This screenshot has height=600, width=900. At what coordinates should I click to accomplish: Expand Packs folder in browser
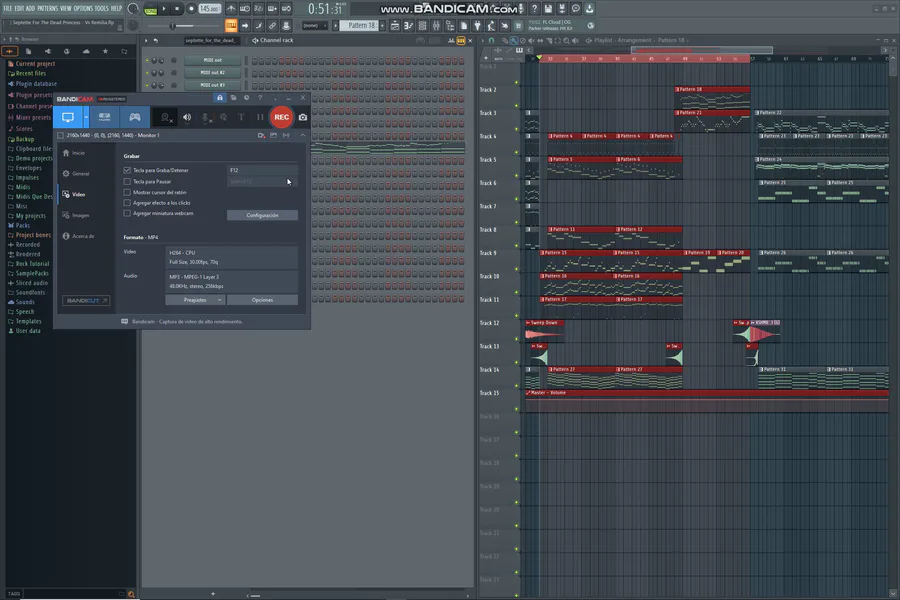click(x=19, y=226)
